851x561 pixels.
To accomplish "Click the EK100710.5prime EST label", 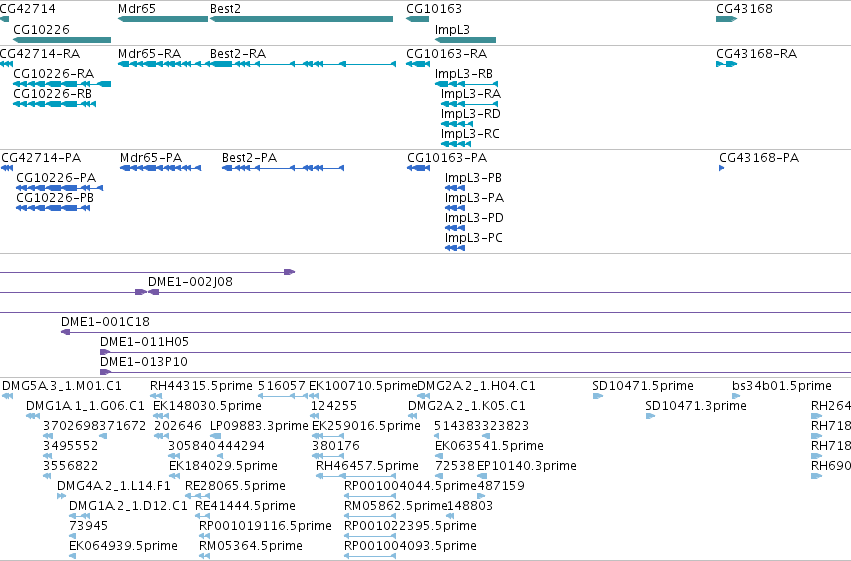I will pyautogui.click(x=363, y=386).
